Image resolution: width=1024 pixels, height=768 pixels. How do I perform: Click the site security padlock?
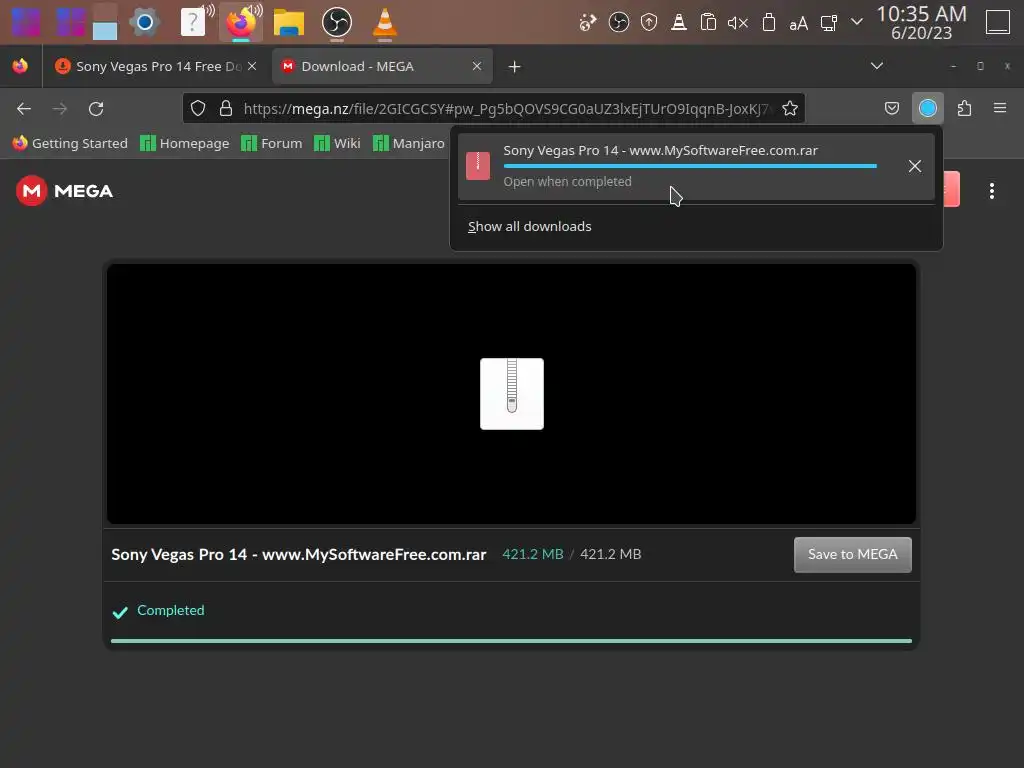click(x=225, y=108)
